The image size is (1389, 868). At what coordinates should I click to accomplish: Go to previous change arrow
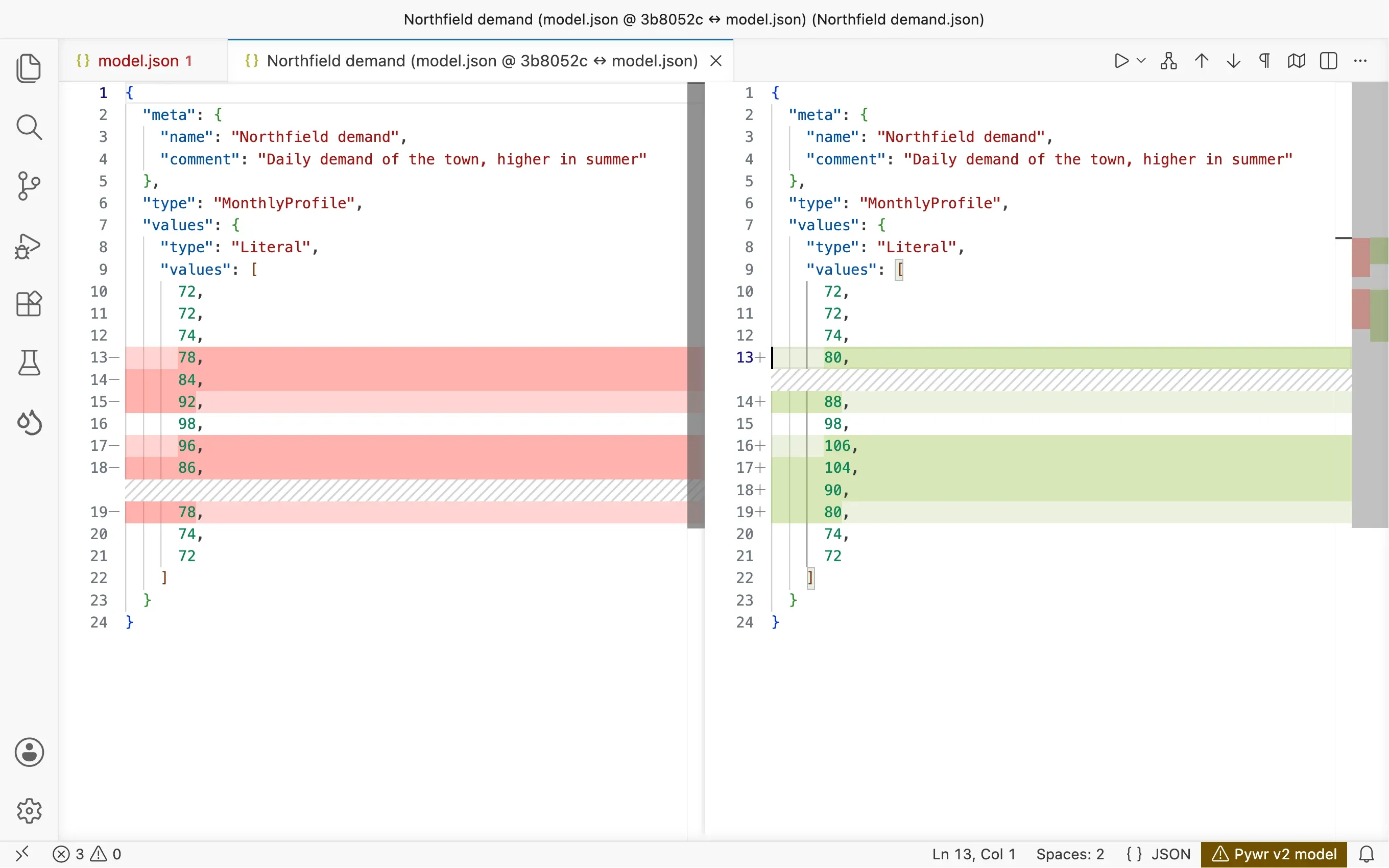[x=1201, y=60]
